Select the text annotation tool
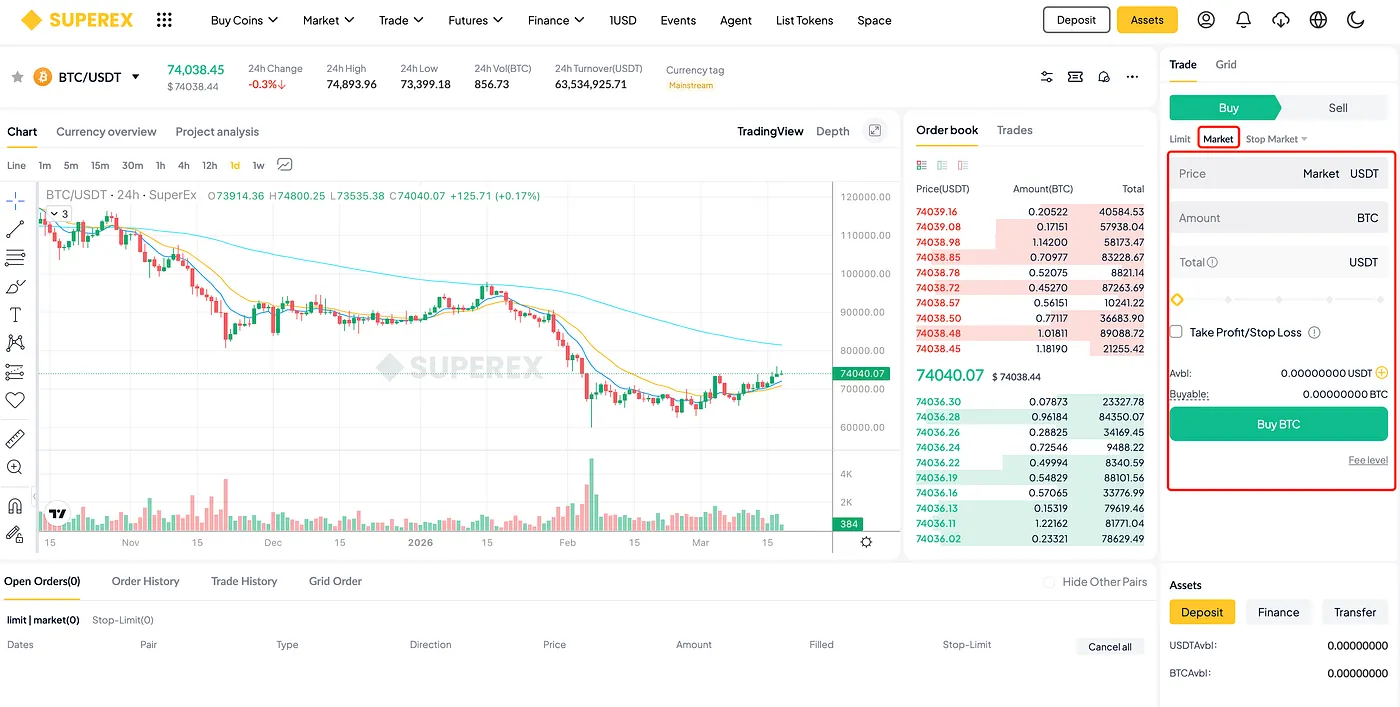Image resolution: width=1400 pixels, height=707 pixels. (x=15, y=315)
